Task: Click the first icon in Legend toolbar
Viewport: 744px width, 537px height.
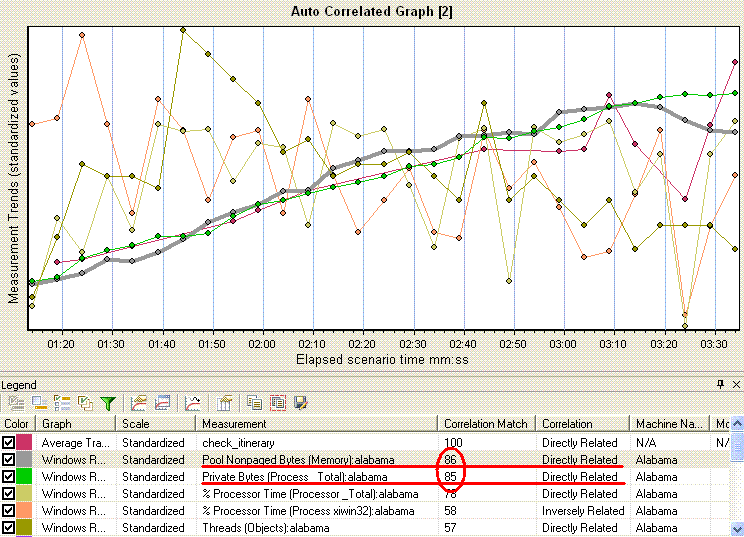Action: coord(15,403)
